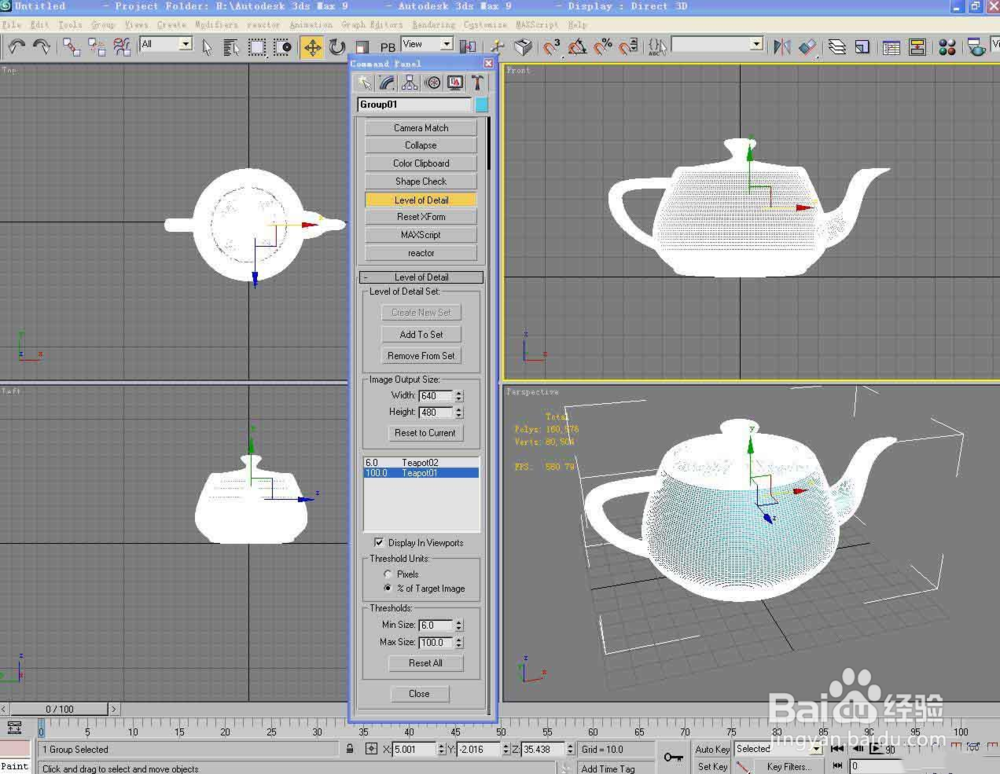Click the Min Size spinner arrows
This screenshot has width=1000, height=774.
tap(459, 625)
